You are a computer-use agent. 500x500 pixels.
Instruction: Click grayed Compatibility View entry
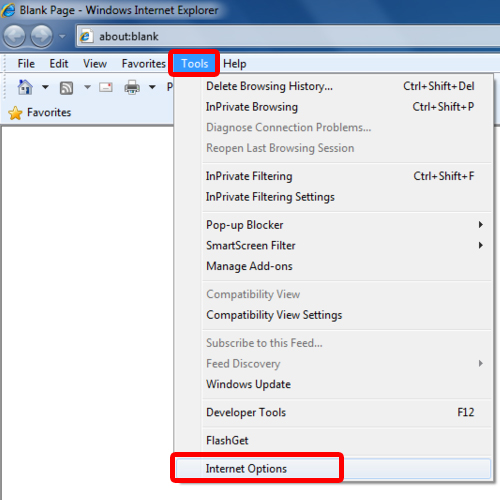click(x=333, y=294)
